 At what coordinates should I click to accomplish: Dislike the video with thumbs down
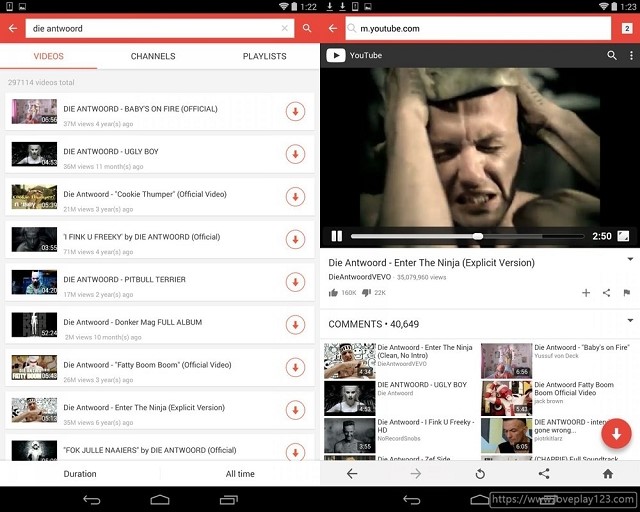click(x=366, y=293)
